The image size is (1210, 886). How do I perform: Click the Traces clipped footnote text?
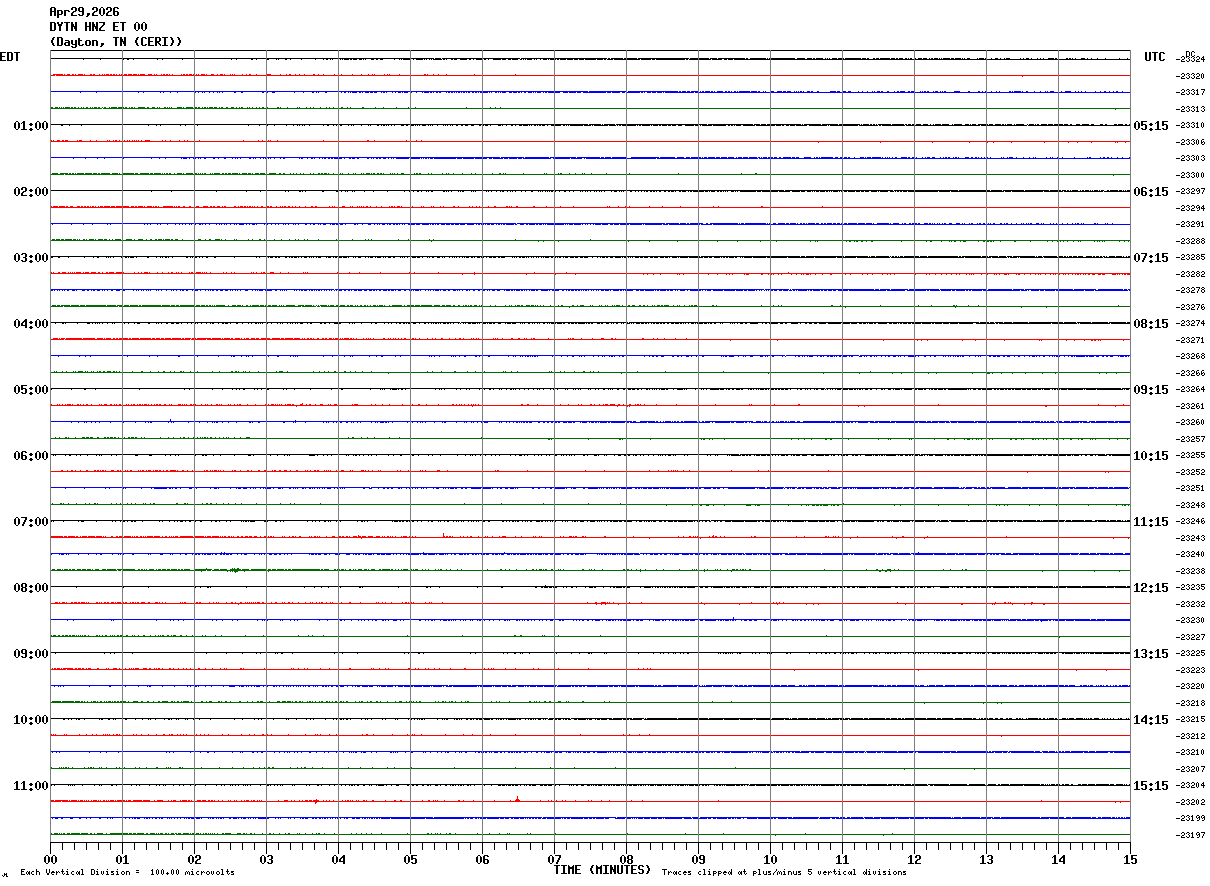(784, 873)
